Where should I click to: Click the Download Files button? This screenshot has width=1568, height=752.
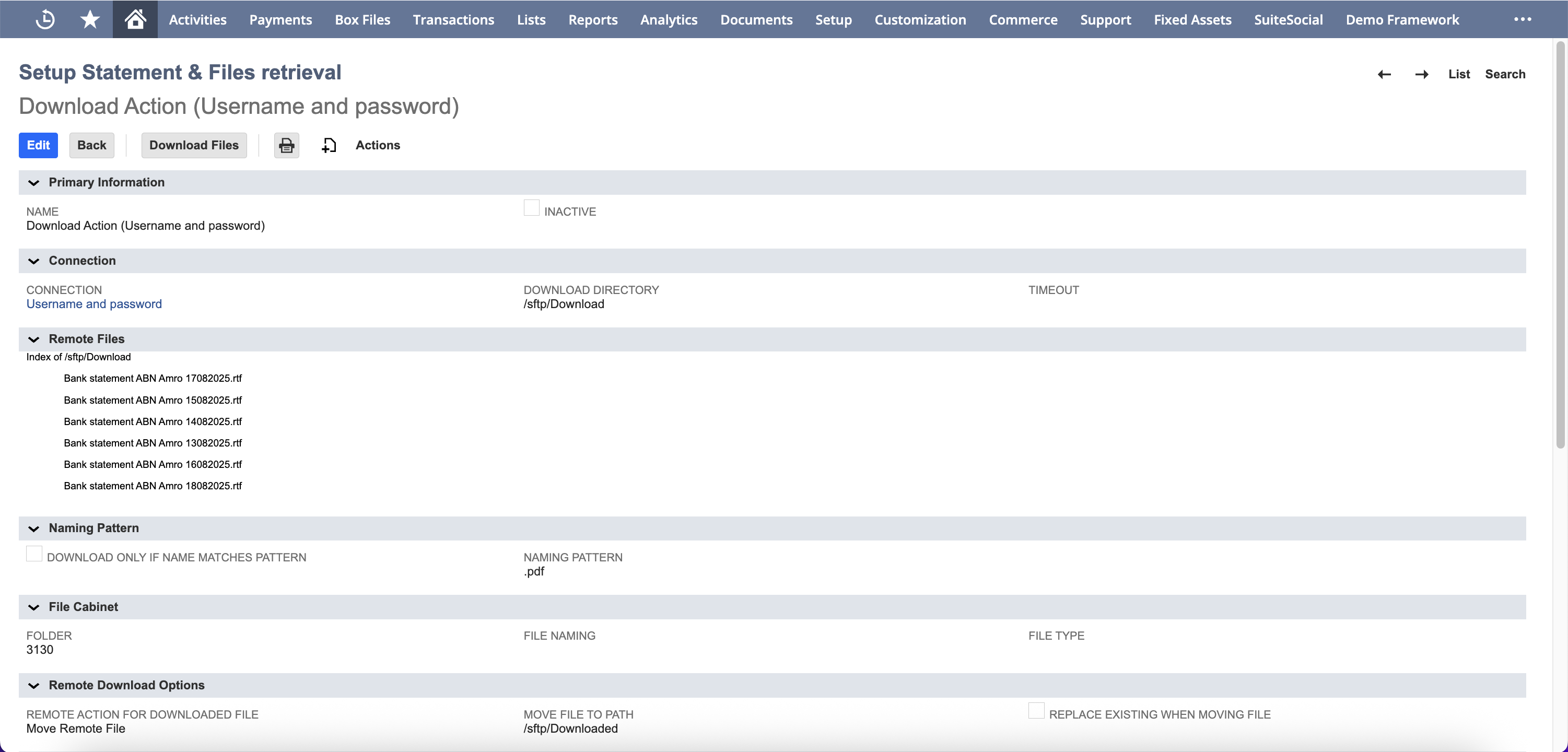tap(194, 145)
